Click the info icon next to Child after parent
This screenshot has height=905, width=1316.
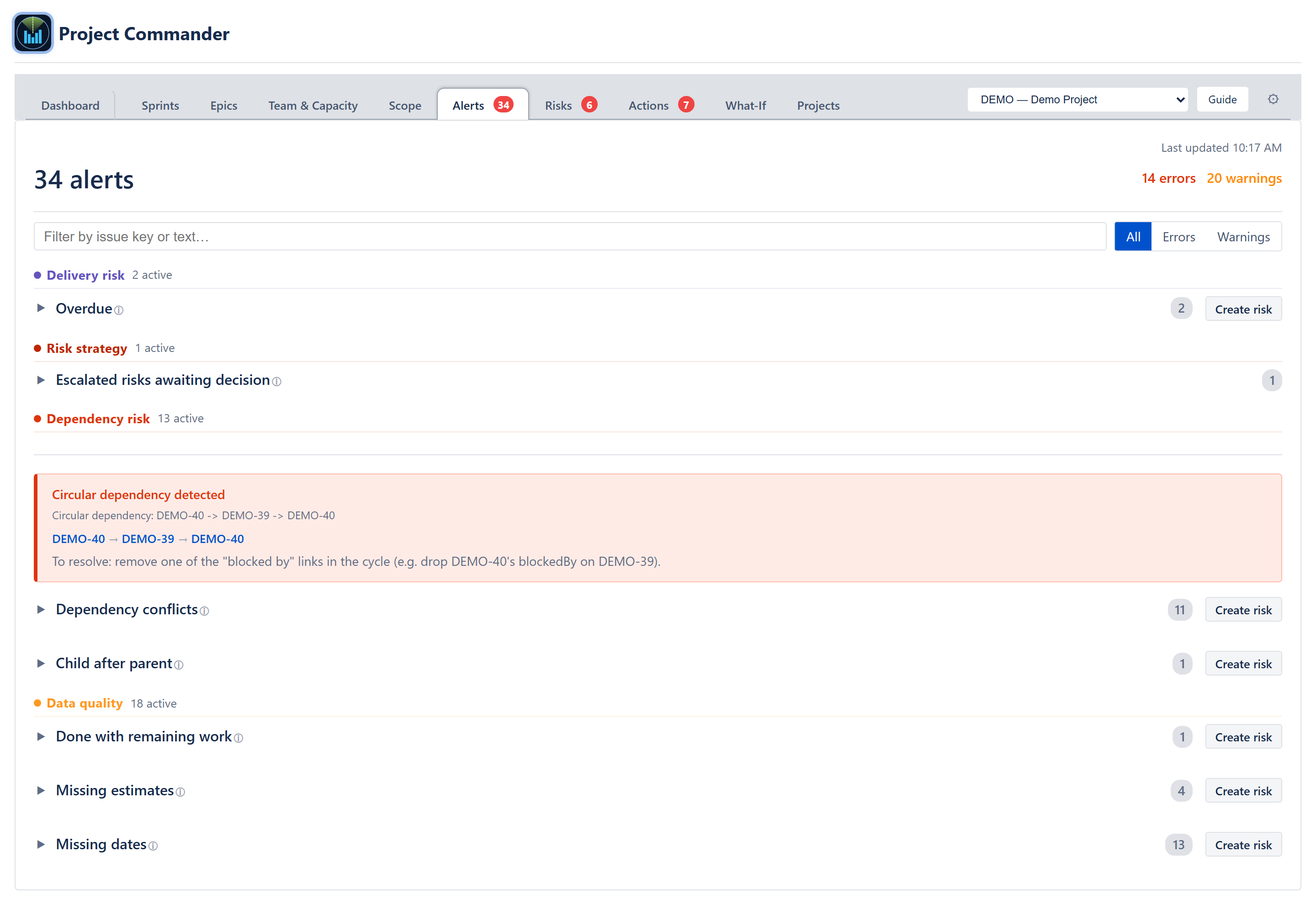point(179,665)
